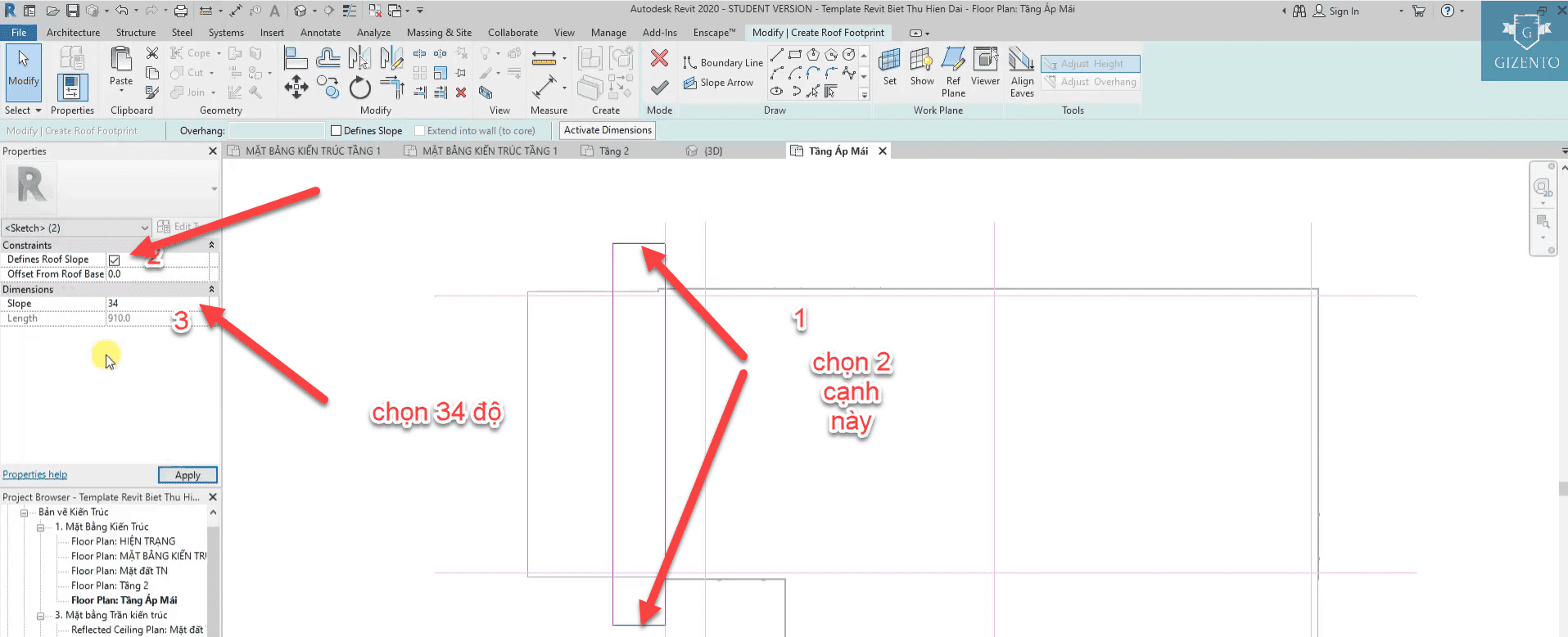Click the Apply button in Properties
This screenshot has width=1568, height=637.
(x=188, y=475)
